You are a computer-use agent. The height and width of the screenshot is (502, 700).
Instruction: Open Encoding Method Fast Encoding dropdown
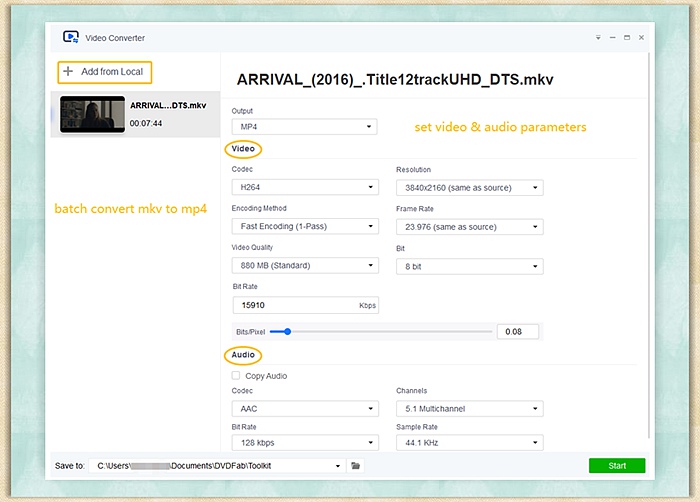[305, 226]
